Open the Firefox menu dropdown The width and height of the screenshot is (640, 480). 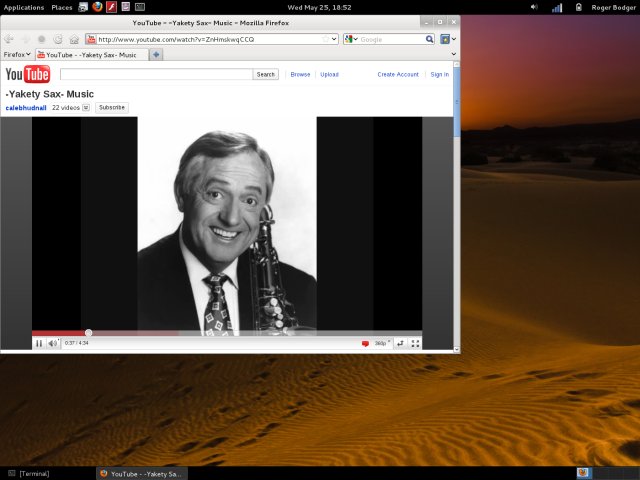[17, 55]
